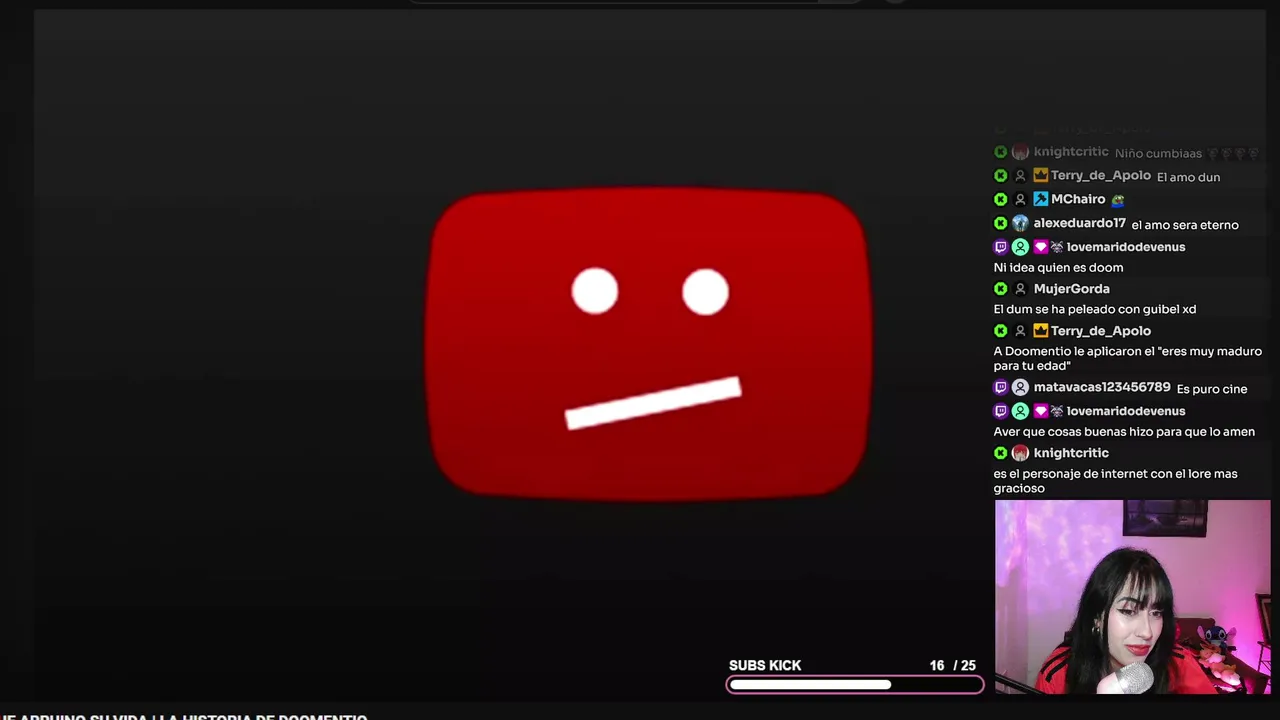Click MujerGorda's default user avatar

point(1020,289)
